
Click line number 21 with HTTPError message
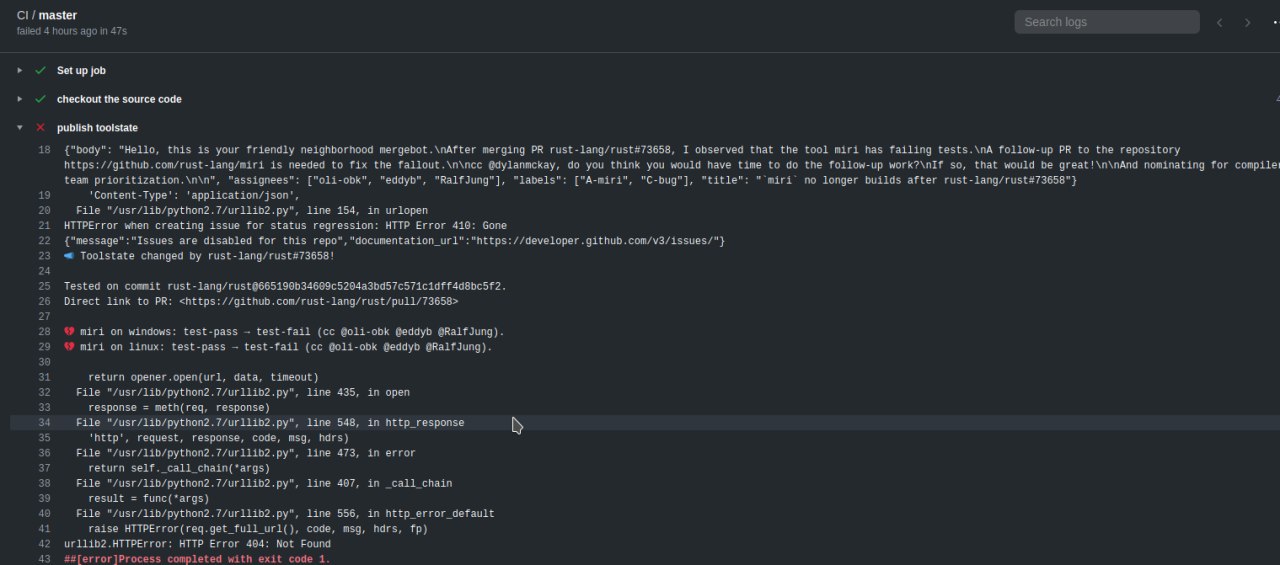pyautogui.click(x=44, y=226)
